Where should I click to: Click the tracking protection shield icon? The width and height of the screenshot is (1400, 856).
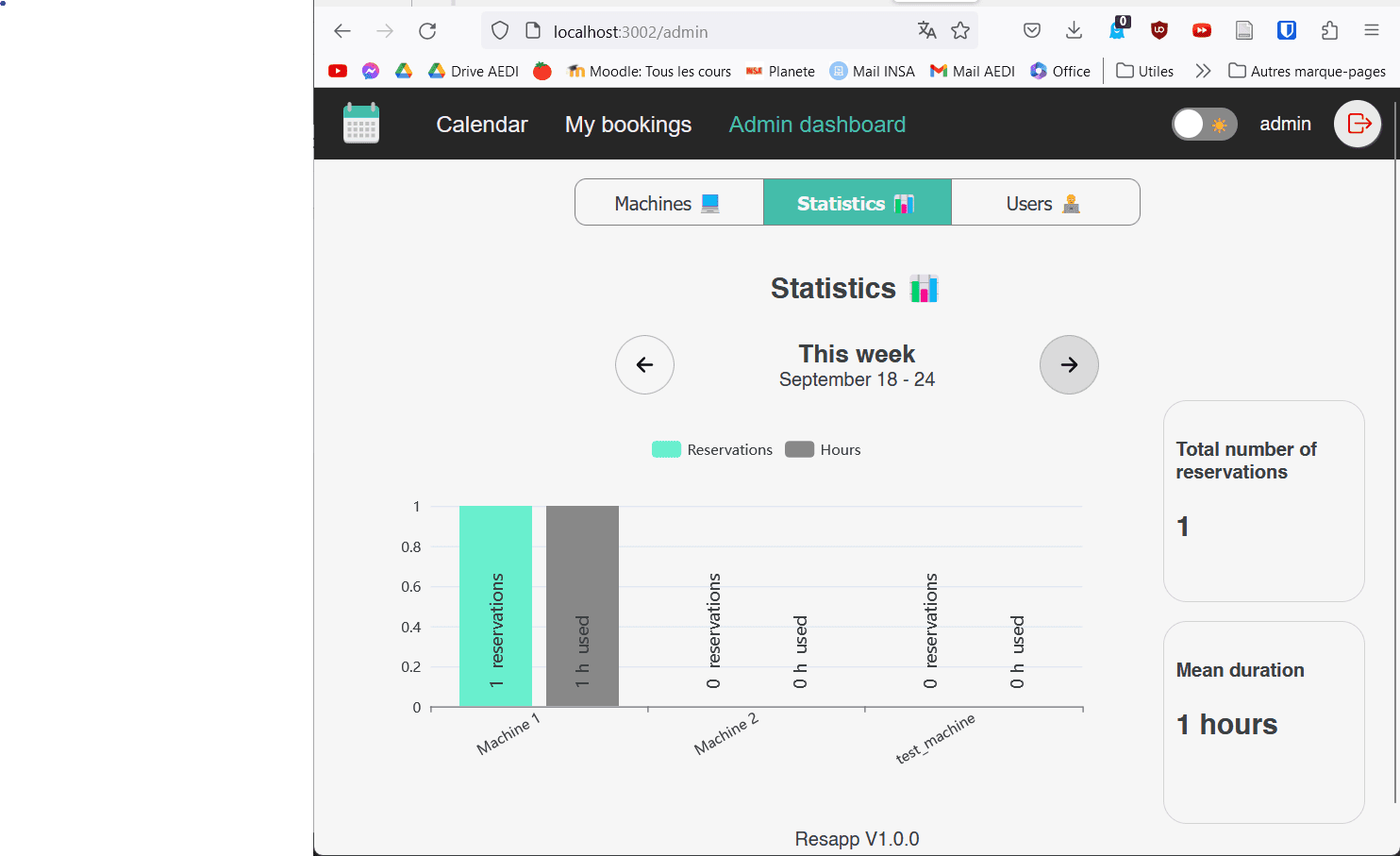pos(500,30)
